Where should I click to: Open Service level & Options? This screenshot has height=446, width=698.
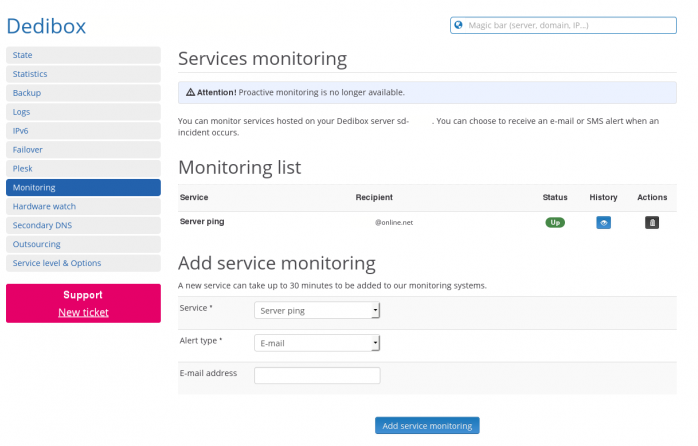[x=83, y=263]
